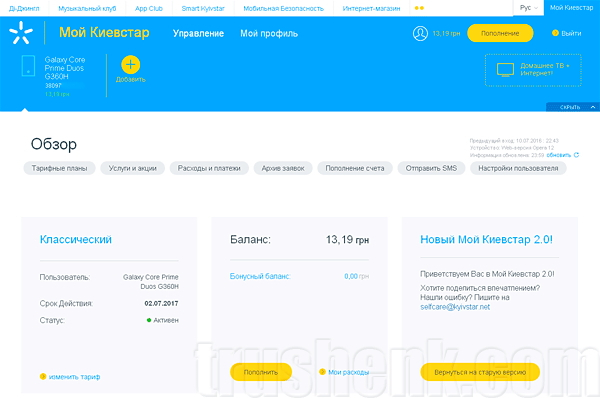Viewport: 600px width, 398px height.
Task: Click the 0,00 грн bonus amount
Action: click(356, 276)
